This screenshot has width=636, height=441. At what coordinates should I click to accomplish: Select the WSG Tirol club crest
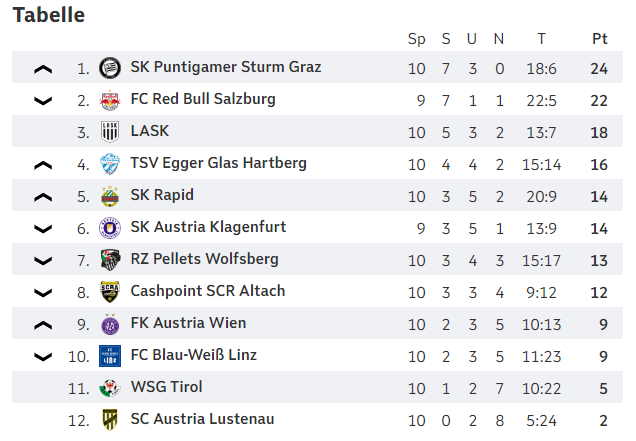click(110, 388)
